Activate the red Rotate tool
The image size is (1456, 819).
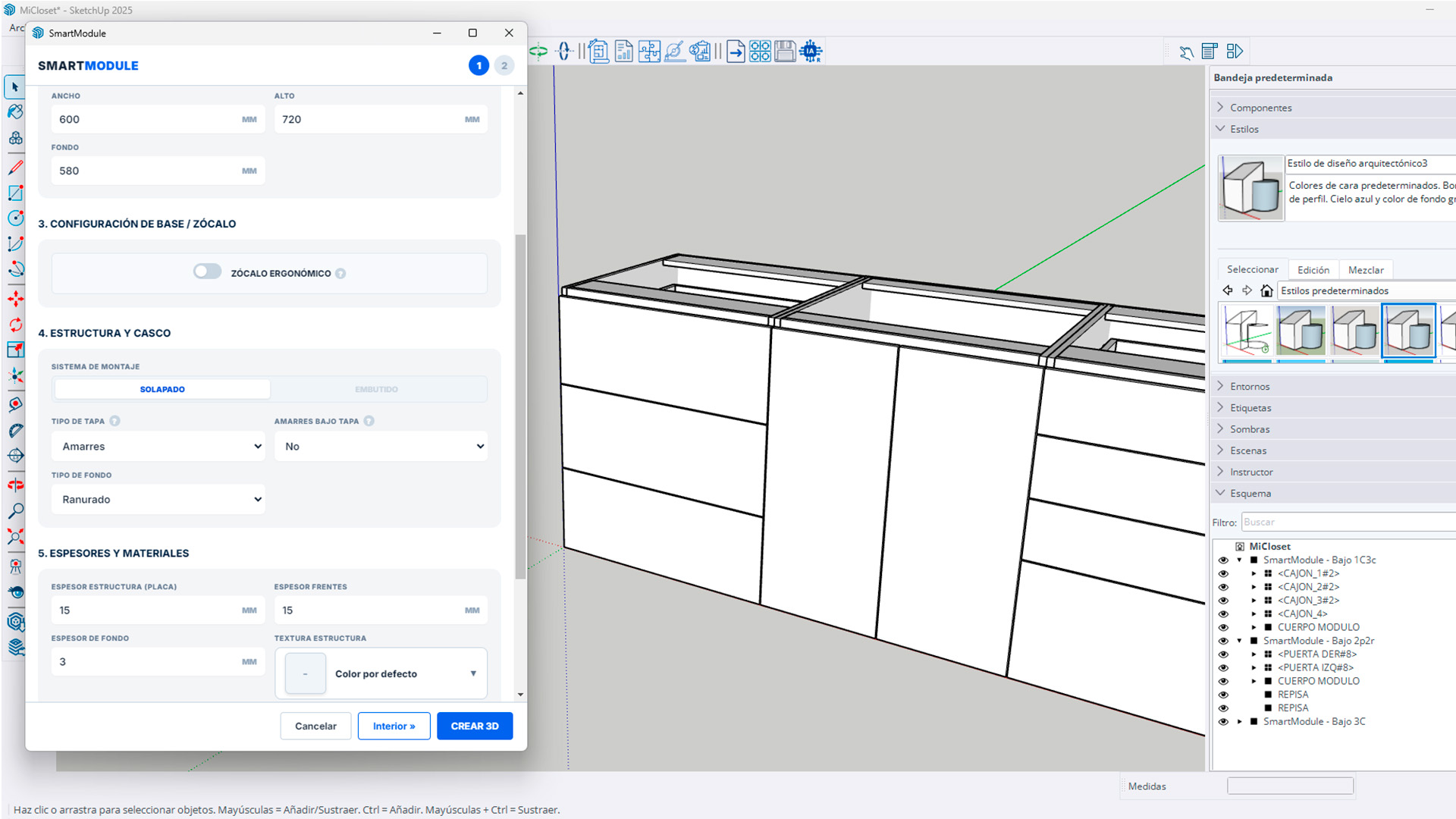[x=15, y=325]
